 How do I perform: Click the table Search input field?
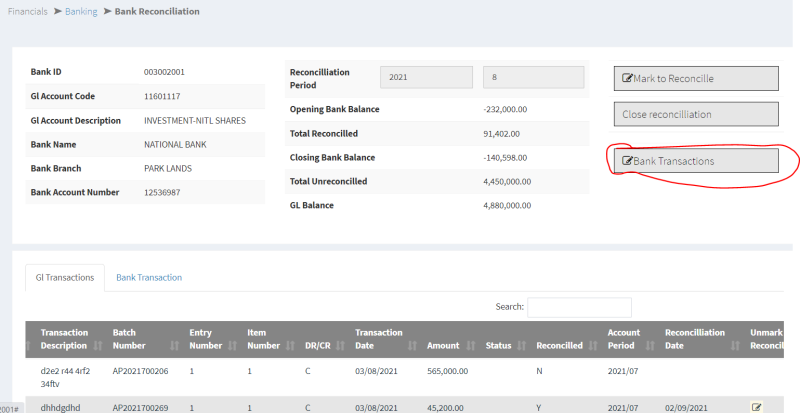click(x=579, y=307)
